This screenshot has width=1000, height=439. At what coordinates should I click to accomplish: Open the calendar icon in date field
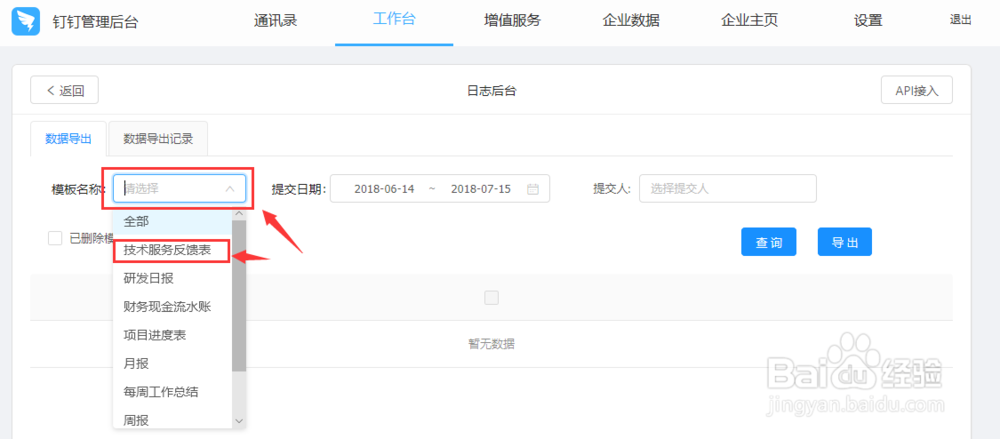pos(533,189)
